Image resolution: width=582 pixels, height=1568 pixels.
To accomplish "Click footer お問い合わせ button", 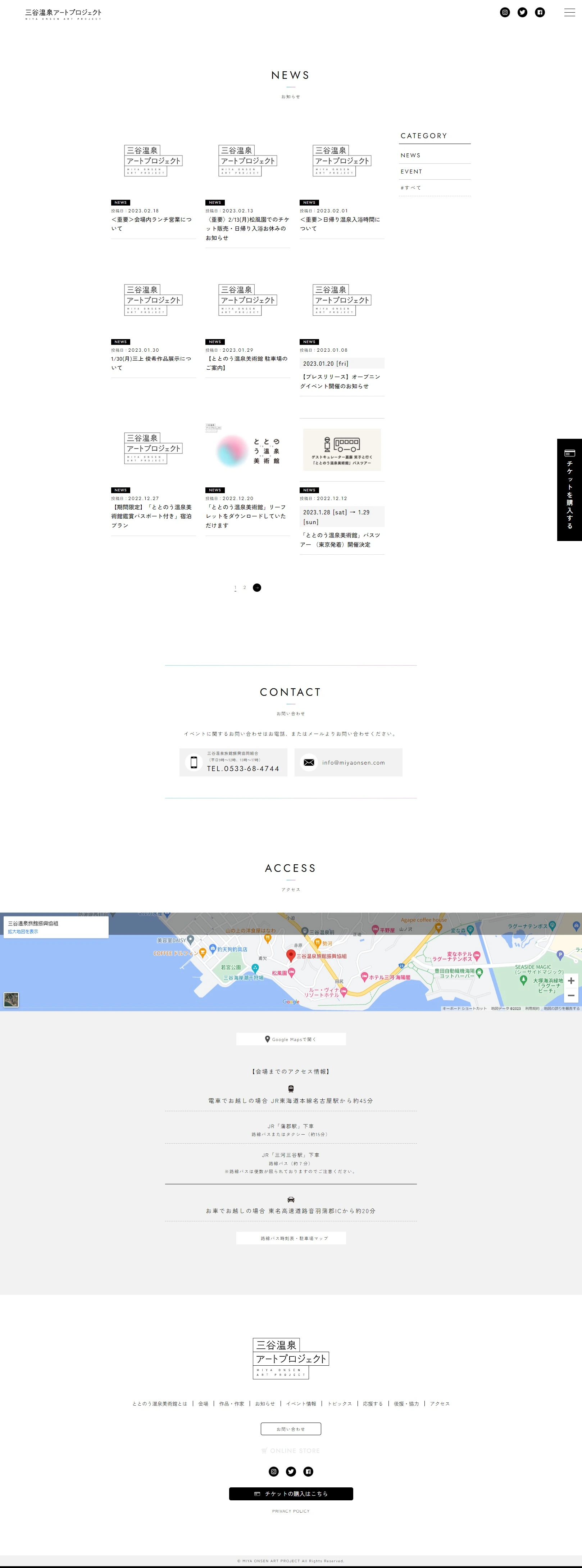I will (291, 1429).
